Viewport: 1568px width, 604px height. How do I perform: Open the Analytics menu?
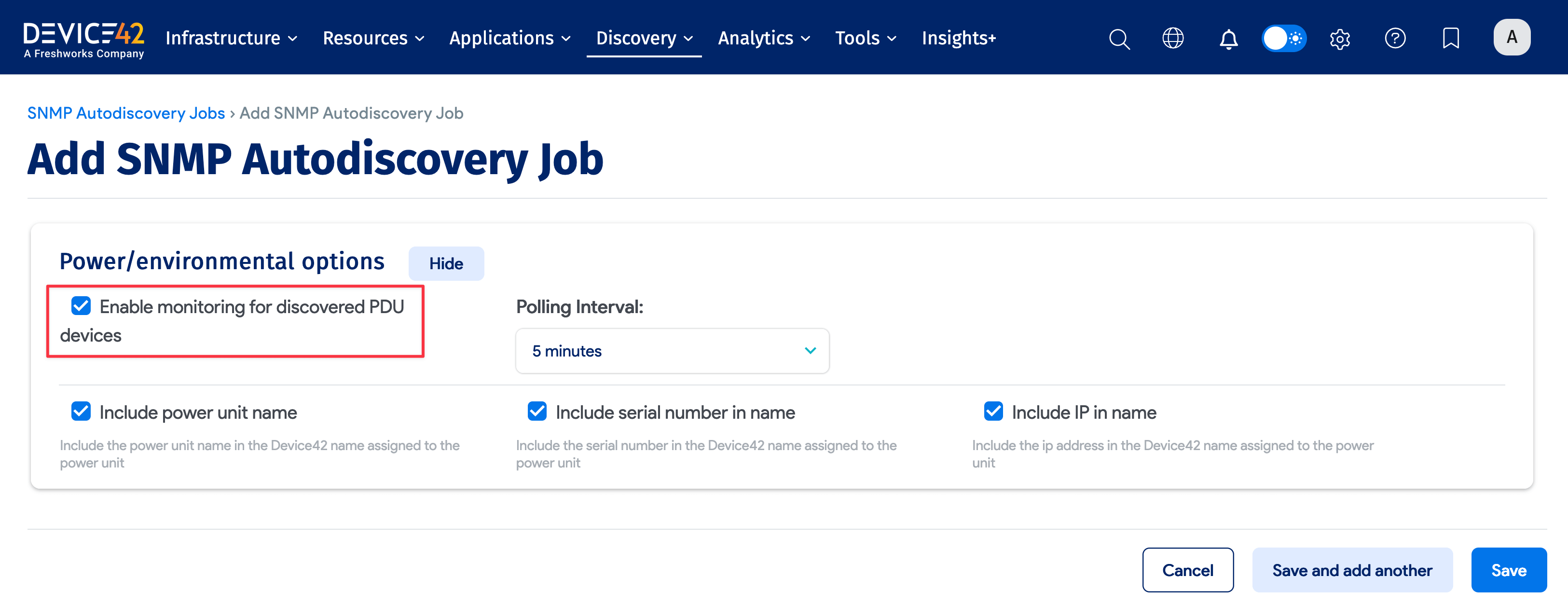tap(763, 39)
